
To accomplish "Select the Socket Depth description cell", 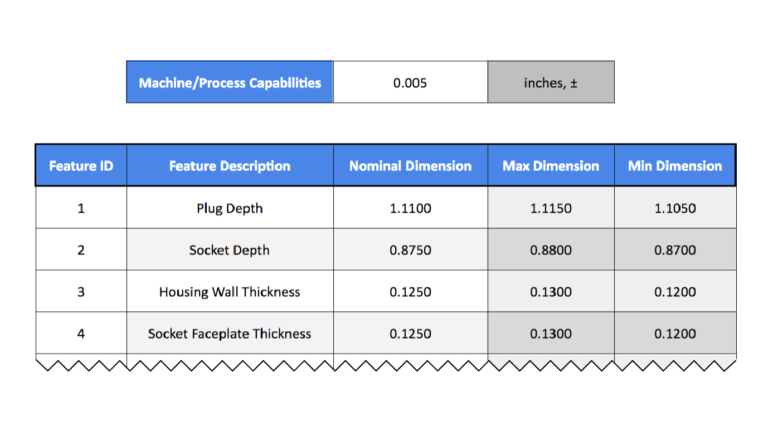I will [x=230, y=250].
